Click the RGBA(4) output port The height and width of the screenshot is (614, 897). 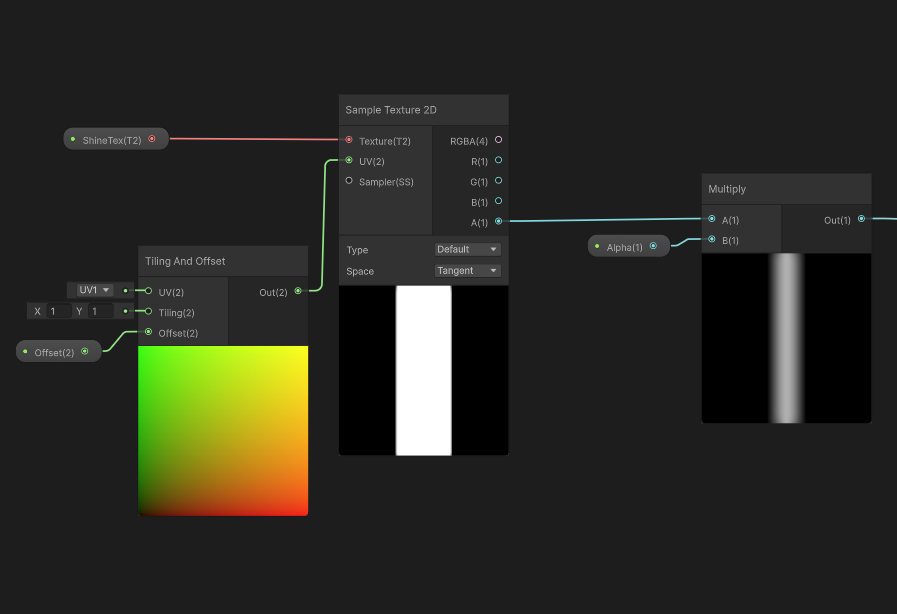pyautogui.click(x=498, y=140)
